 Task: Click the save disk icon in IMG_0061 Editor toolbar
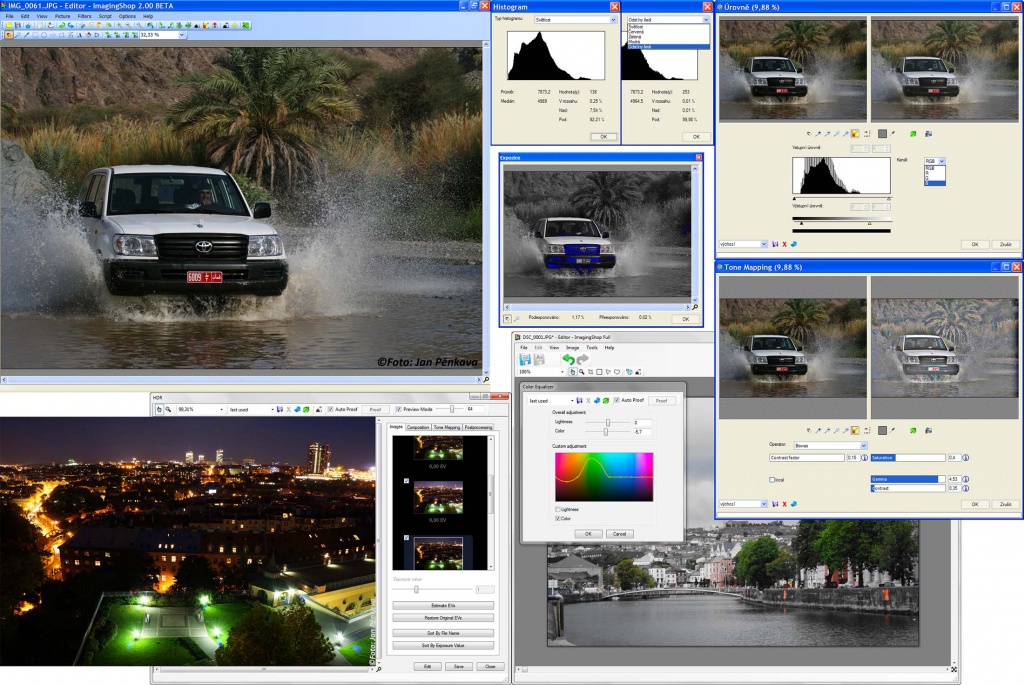coord(18,25)
